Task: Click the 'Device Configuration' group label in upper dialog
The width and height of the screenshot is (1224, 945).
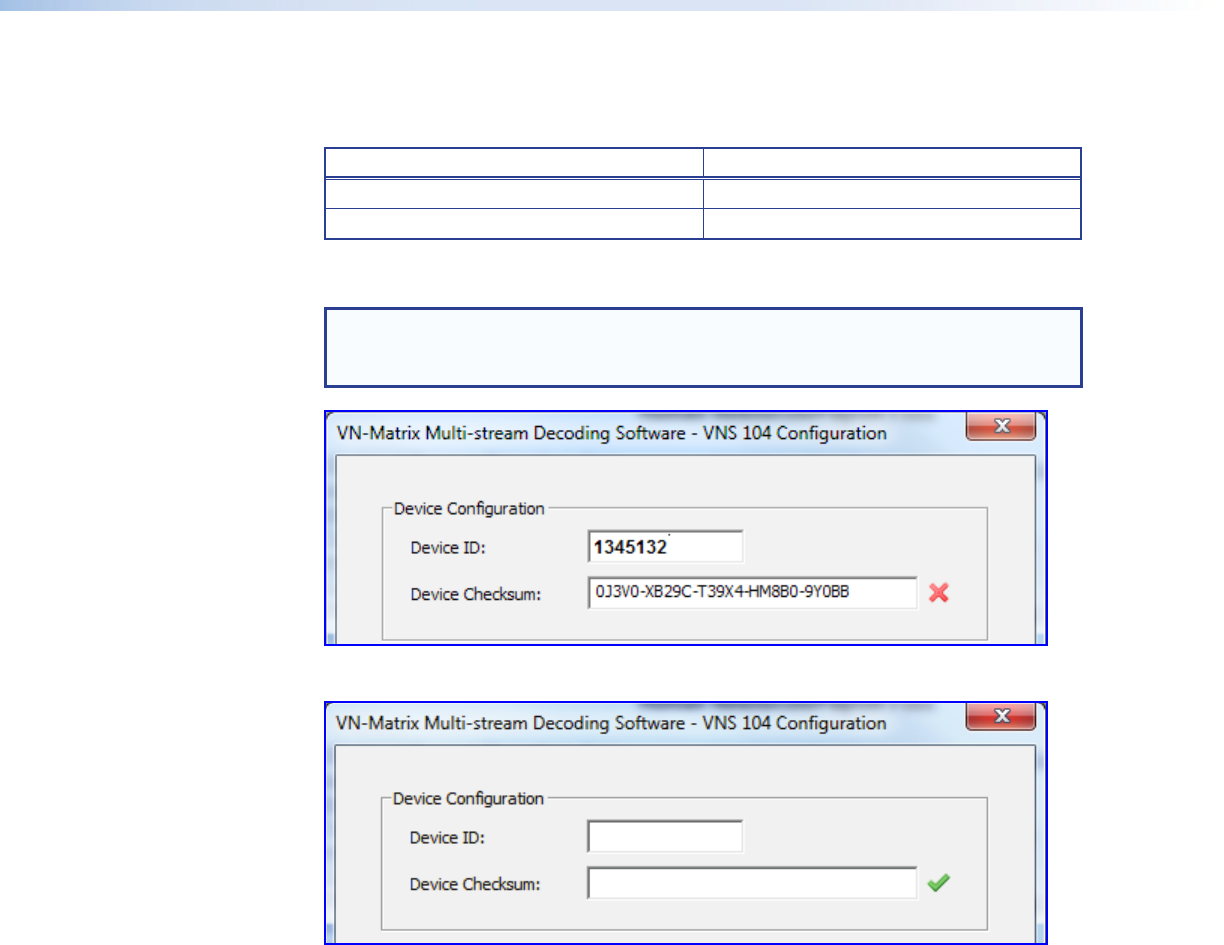Action: tap(469, 508)
